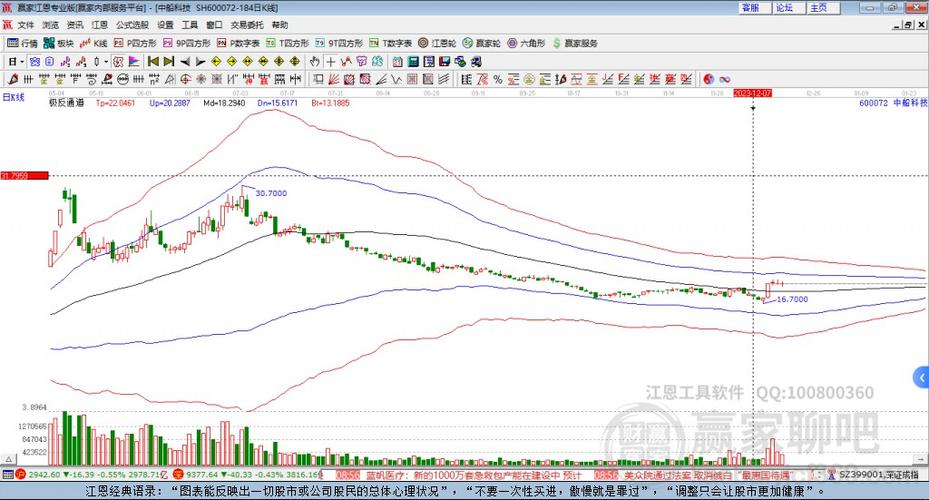Open the P四方形 tool
This screenshot has width=929, height=500.
point(134,43)
